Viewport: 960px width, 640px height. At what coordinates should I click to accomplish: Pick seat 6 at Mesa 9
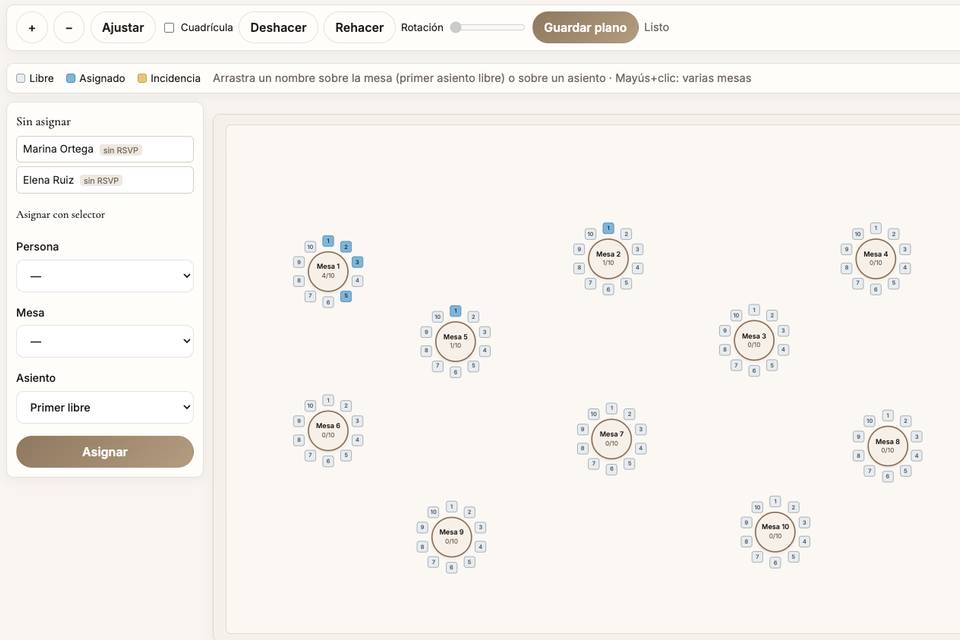coord(451,568)
